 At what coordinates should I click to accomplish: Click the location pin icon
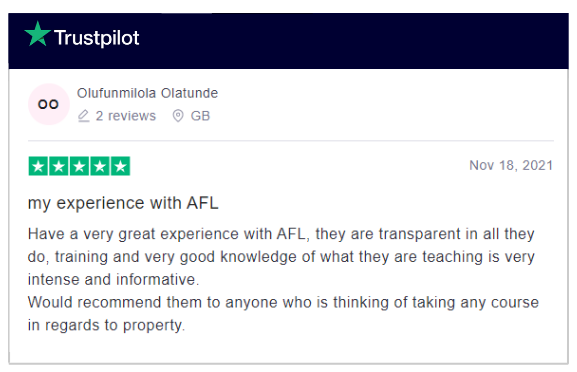[x=178, y=116]
